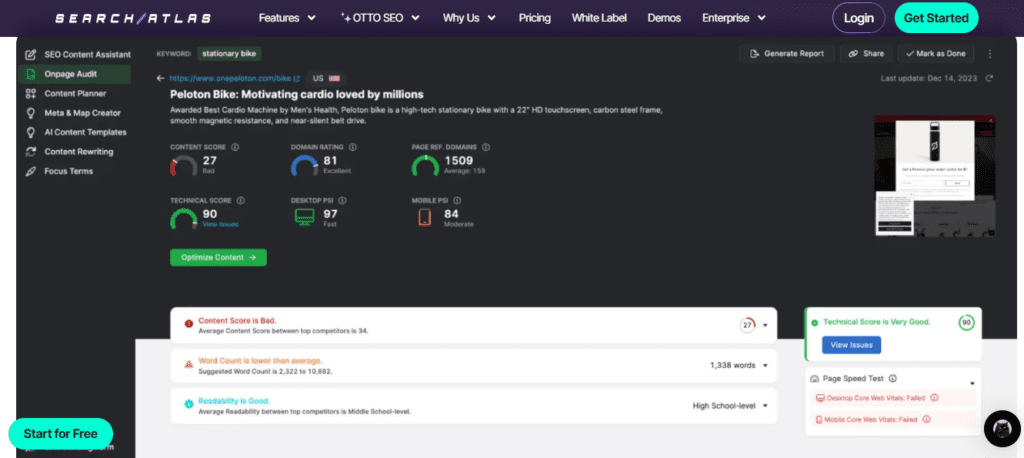Click the SEO Content Assistant edit icon
The height and width of the screenshot is (458, 1024).
(x=30, y=55)
